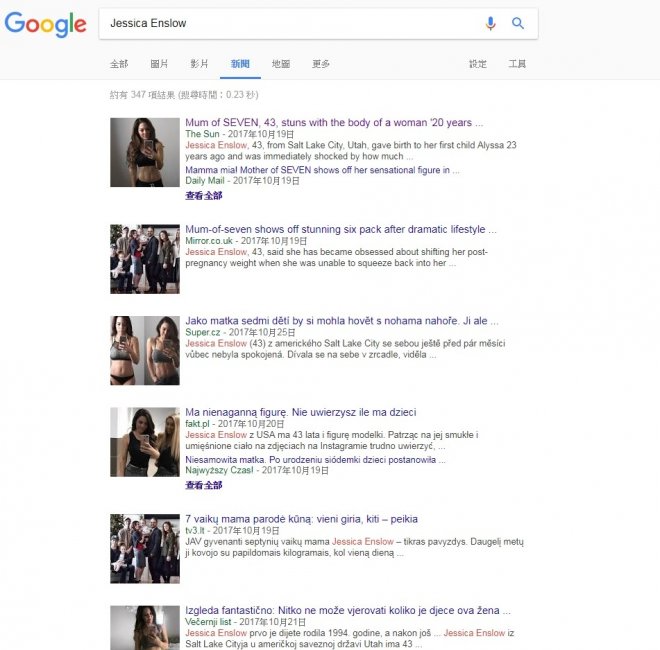
Task: Switch to the 地圖 tab
Action: point(280,64)
